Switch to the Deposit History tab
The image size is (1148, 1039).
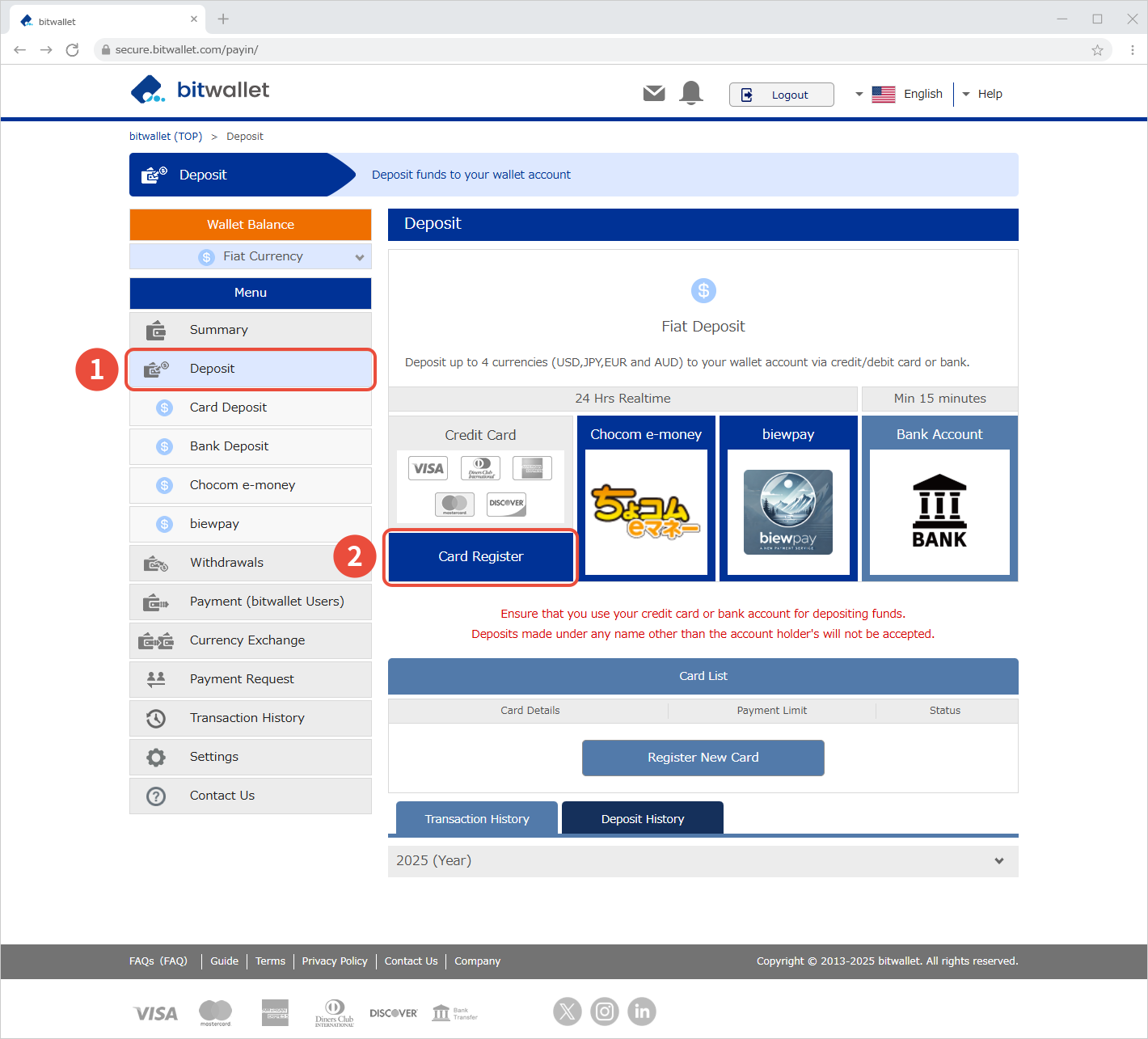tap(643, 818)
